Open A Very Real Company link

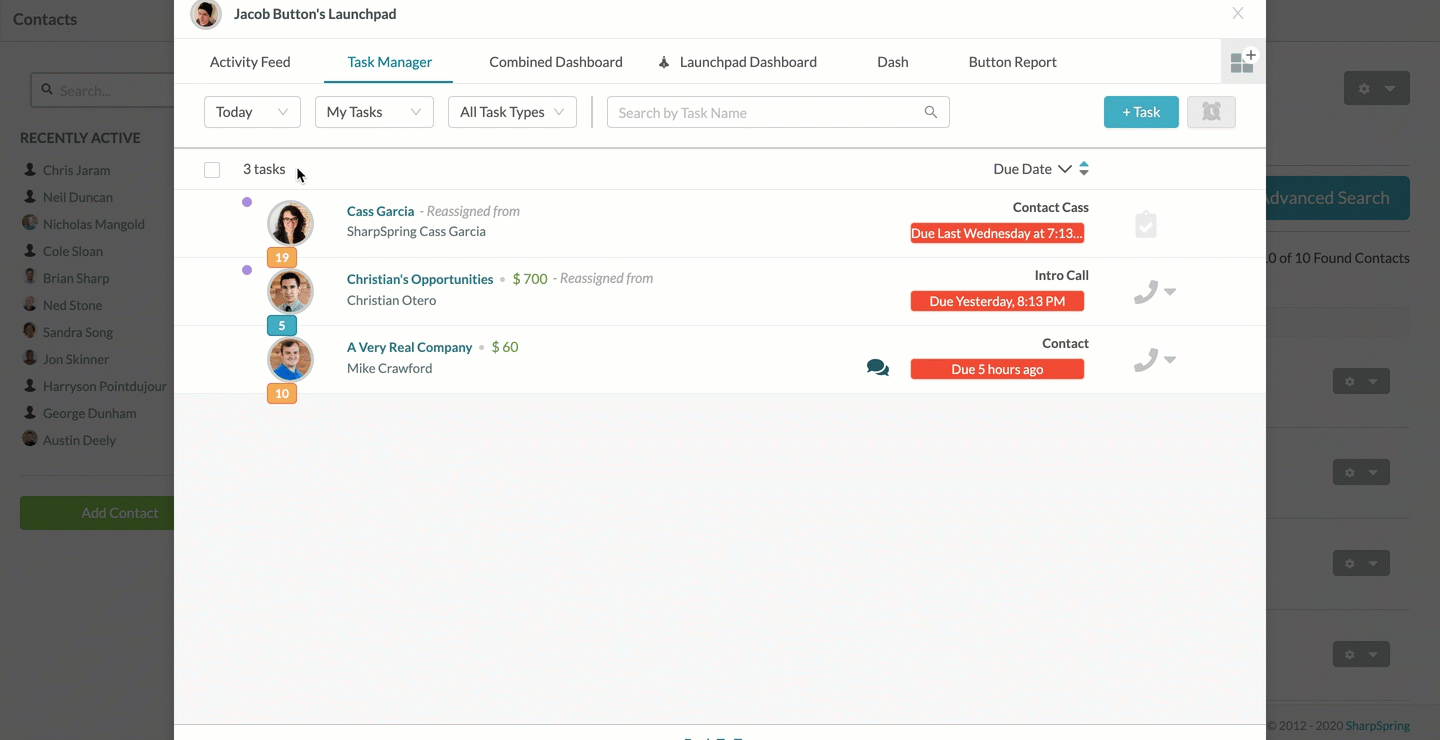[409, 347]
